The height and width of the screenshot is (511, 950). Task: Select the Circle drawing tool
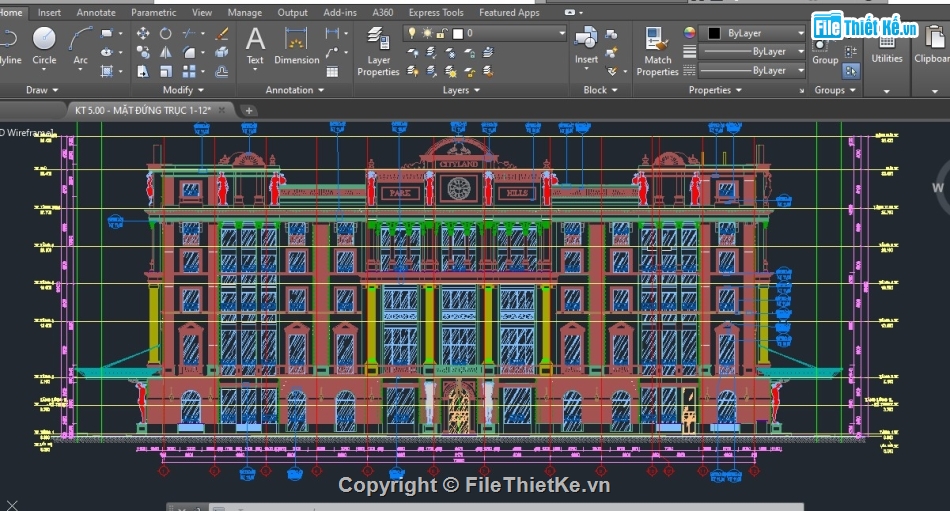tap(44, 45)
